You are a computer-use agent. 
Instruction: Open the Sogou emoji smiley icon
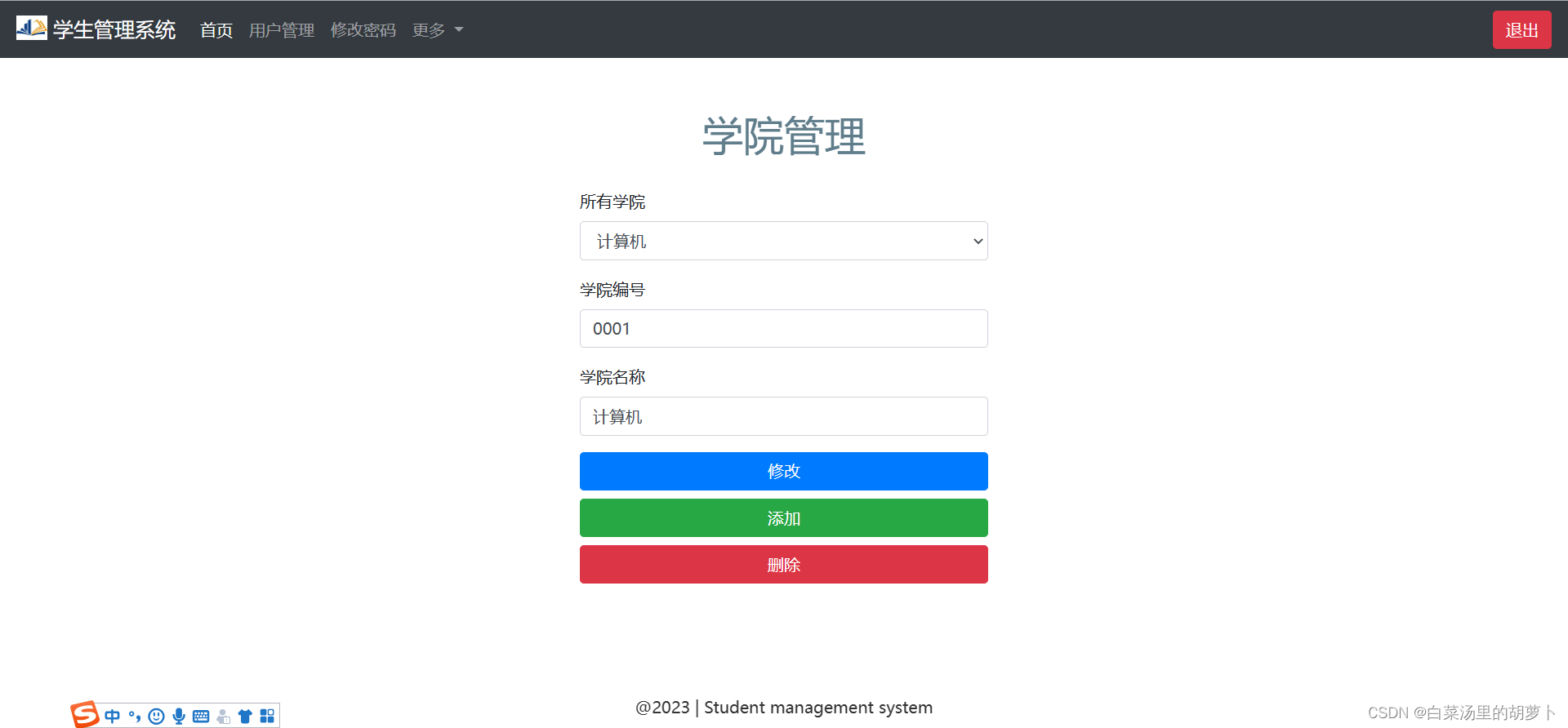(x=157, y=716)
